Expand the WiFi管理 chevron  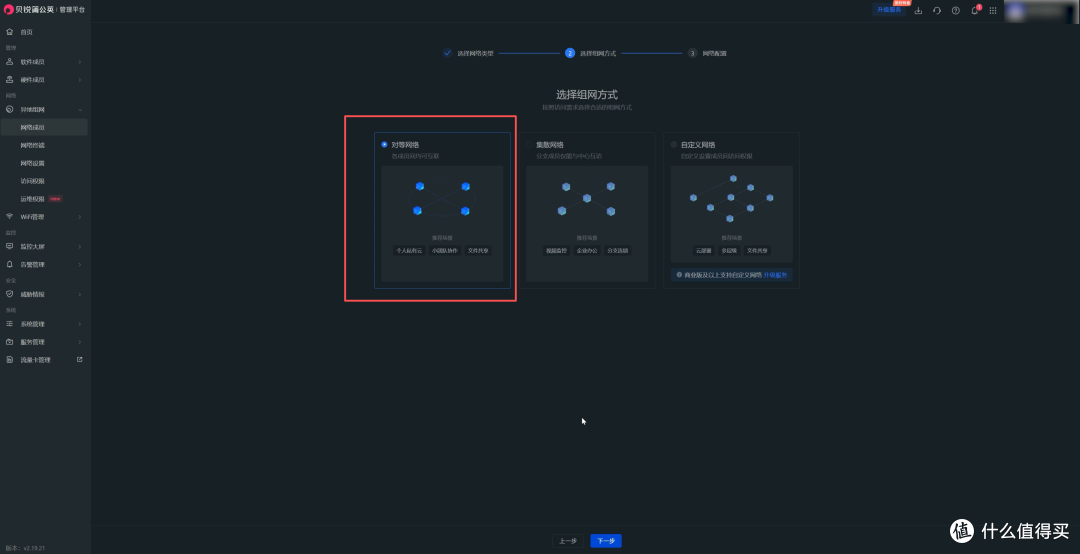pyautogui.click(x=80, y=216)
